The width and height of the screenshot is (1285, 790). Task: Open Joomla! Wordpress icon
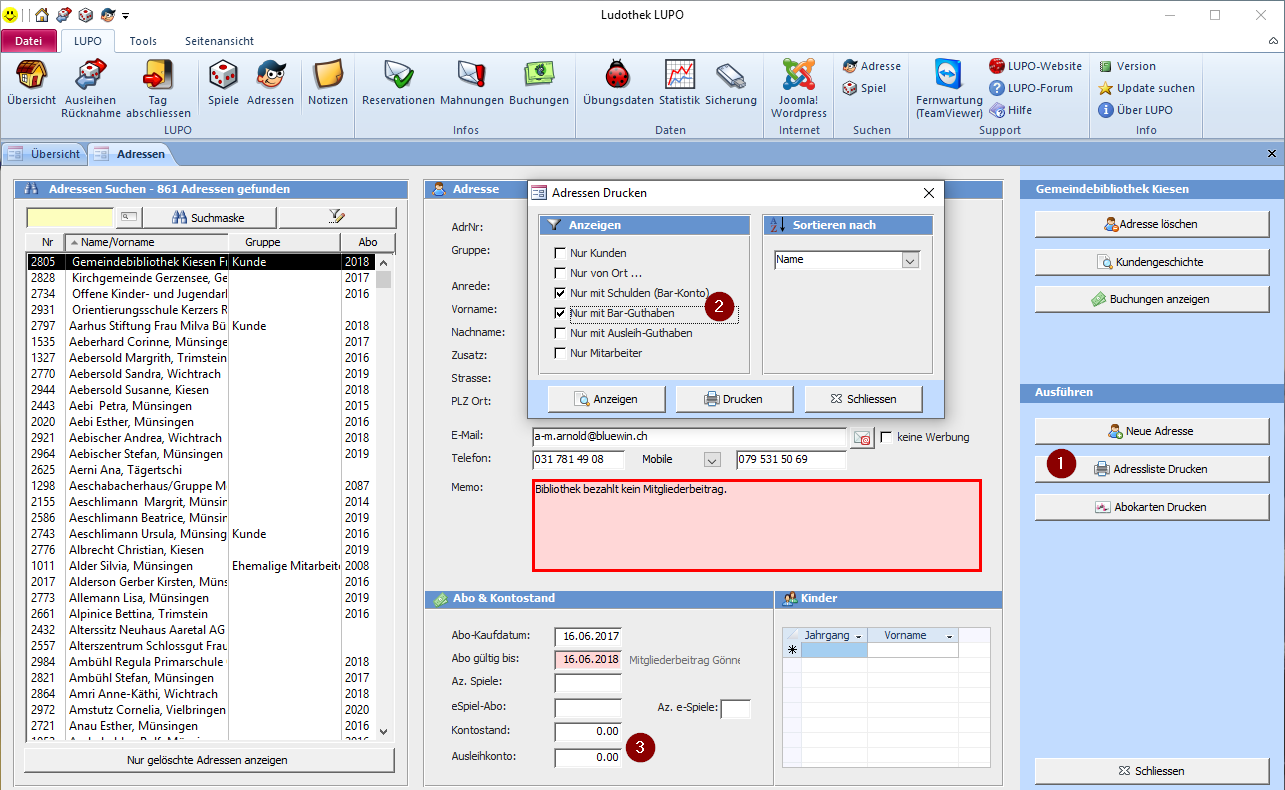[799, 88]
